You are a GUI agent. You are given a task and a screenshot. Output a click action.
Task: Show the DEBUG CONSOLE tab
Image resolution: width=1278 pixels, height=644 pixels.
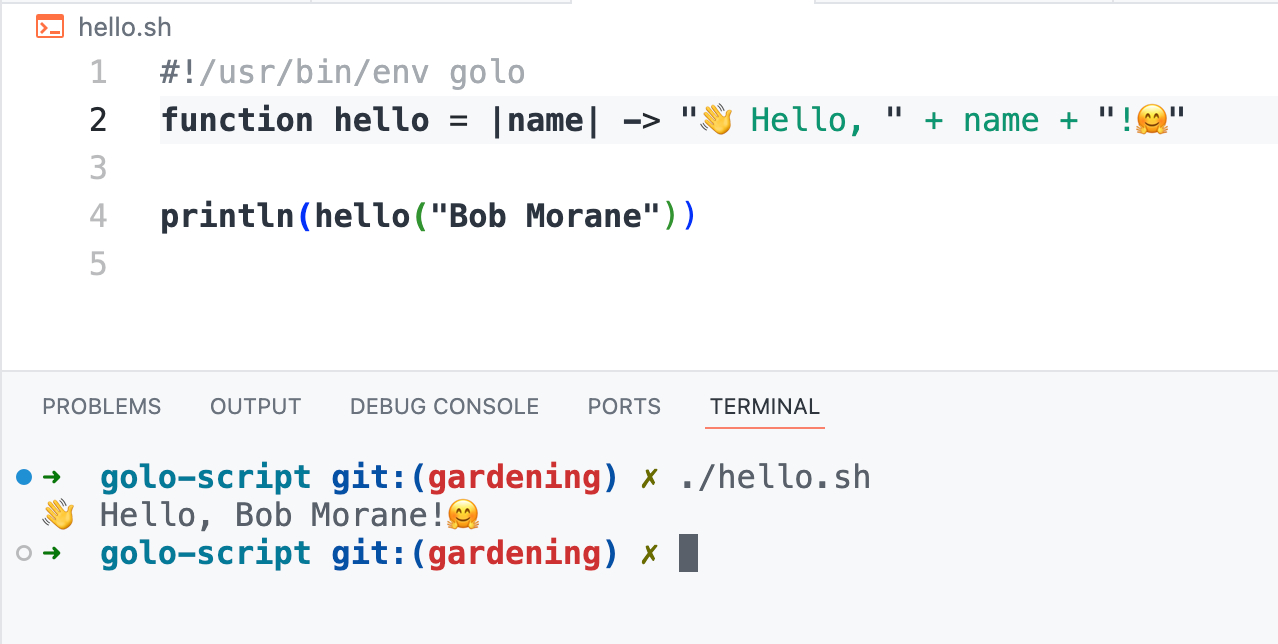(444, 406)
